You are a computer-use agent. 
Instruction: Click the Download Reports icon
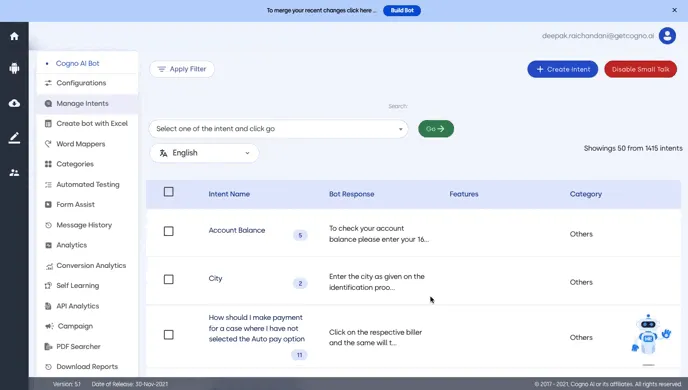(48, 367)
